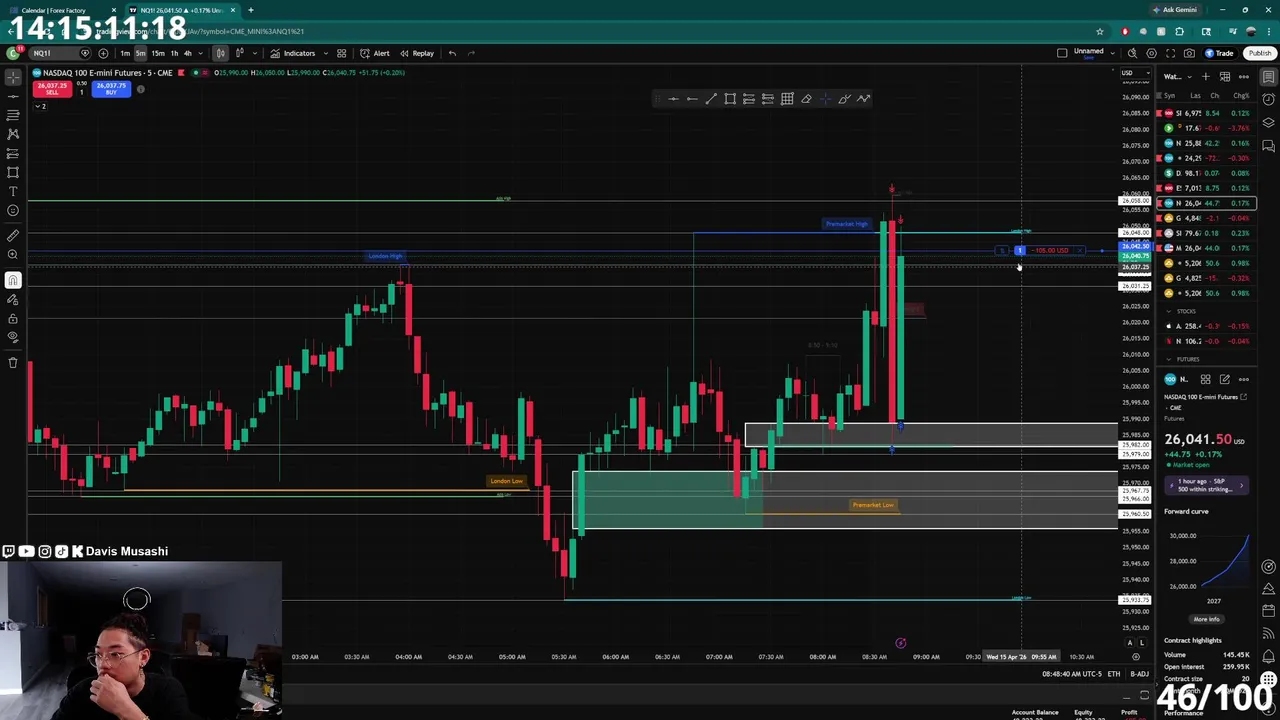Toggle the ADJ adjustment button
Image resolution: width=1280 pixels, height=720 pixels.
pos(1139,674)
